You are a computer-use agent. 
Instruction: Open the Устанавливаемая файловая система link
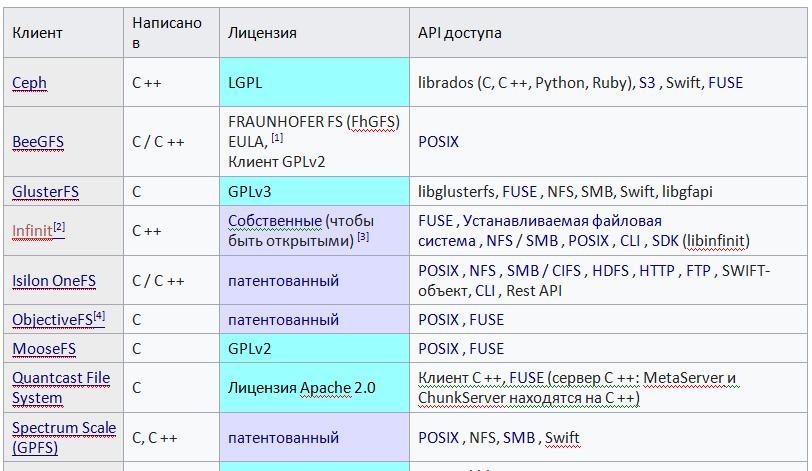[x=540, y=231]
